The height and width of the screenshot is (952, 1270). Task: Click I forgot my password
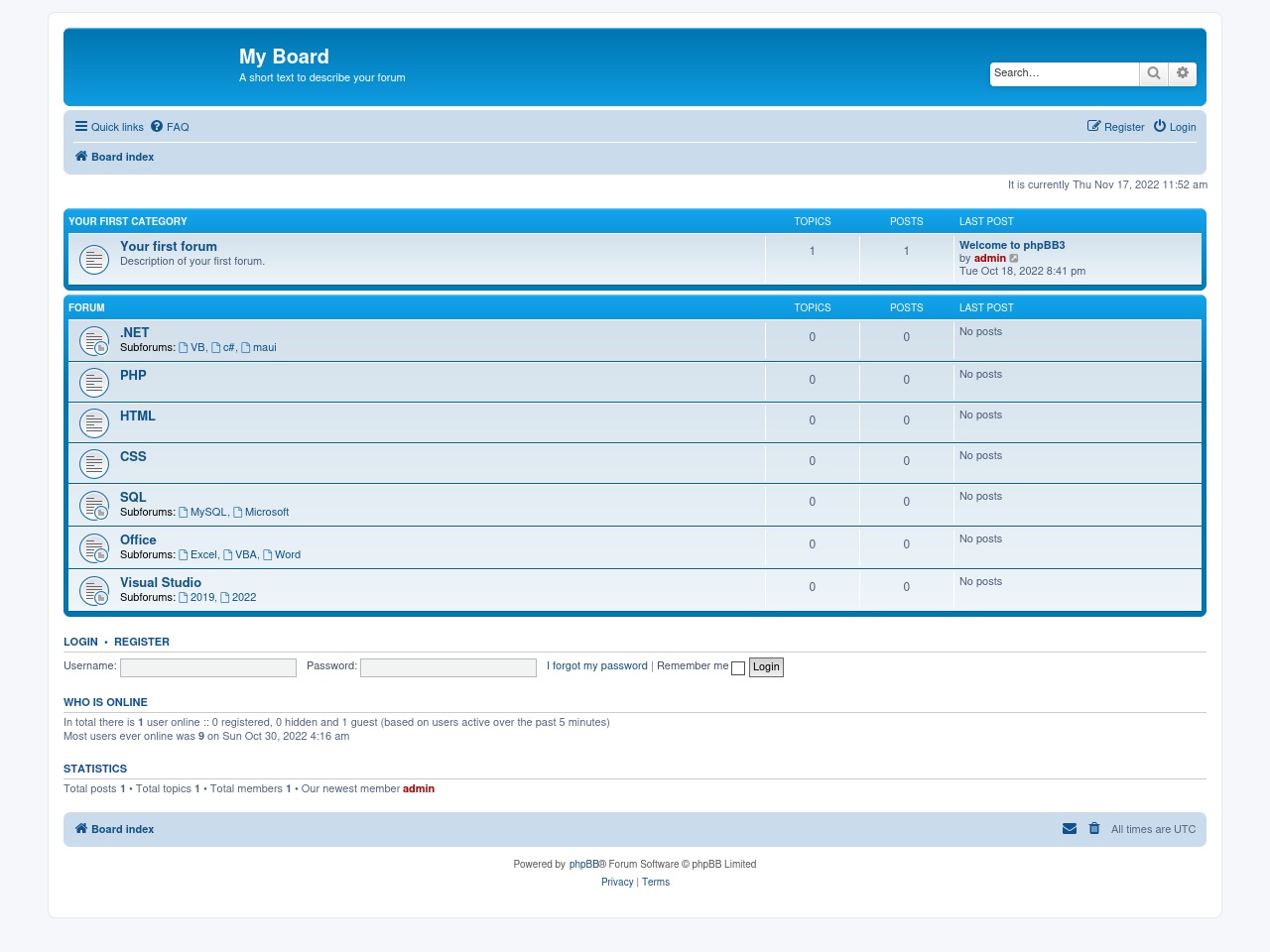(x=597, y=665)
